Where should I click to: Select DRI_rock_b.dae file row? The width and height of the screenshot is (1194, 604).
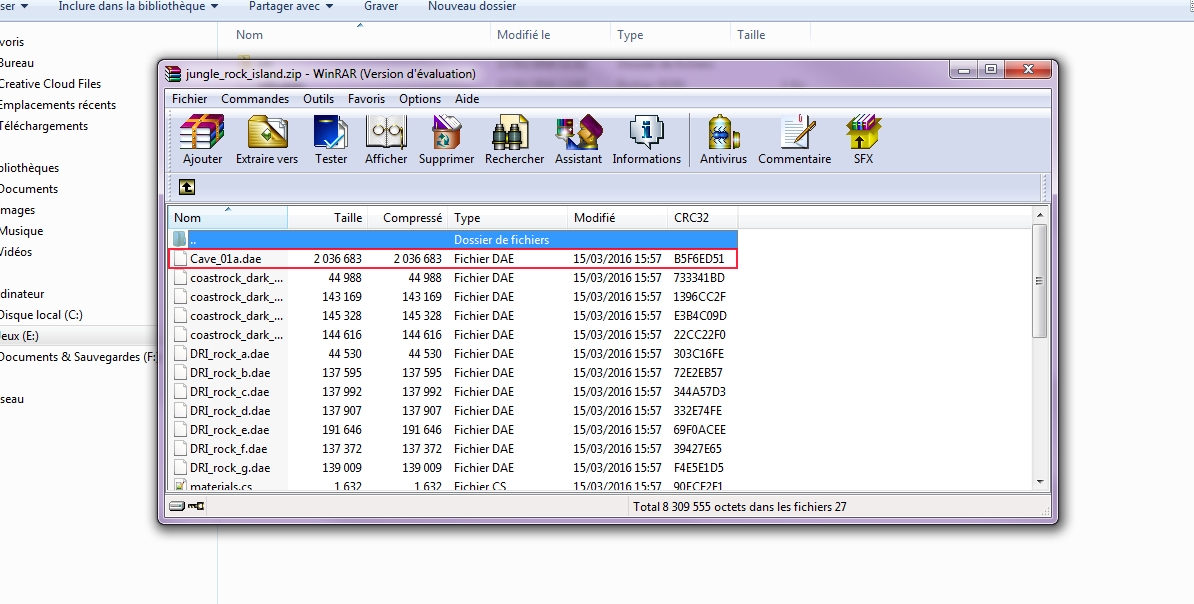[x=452, y=372]
